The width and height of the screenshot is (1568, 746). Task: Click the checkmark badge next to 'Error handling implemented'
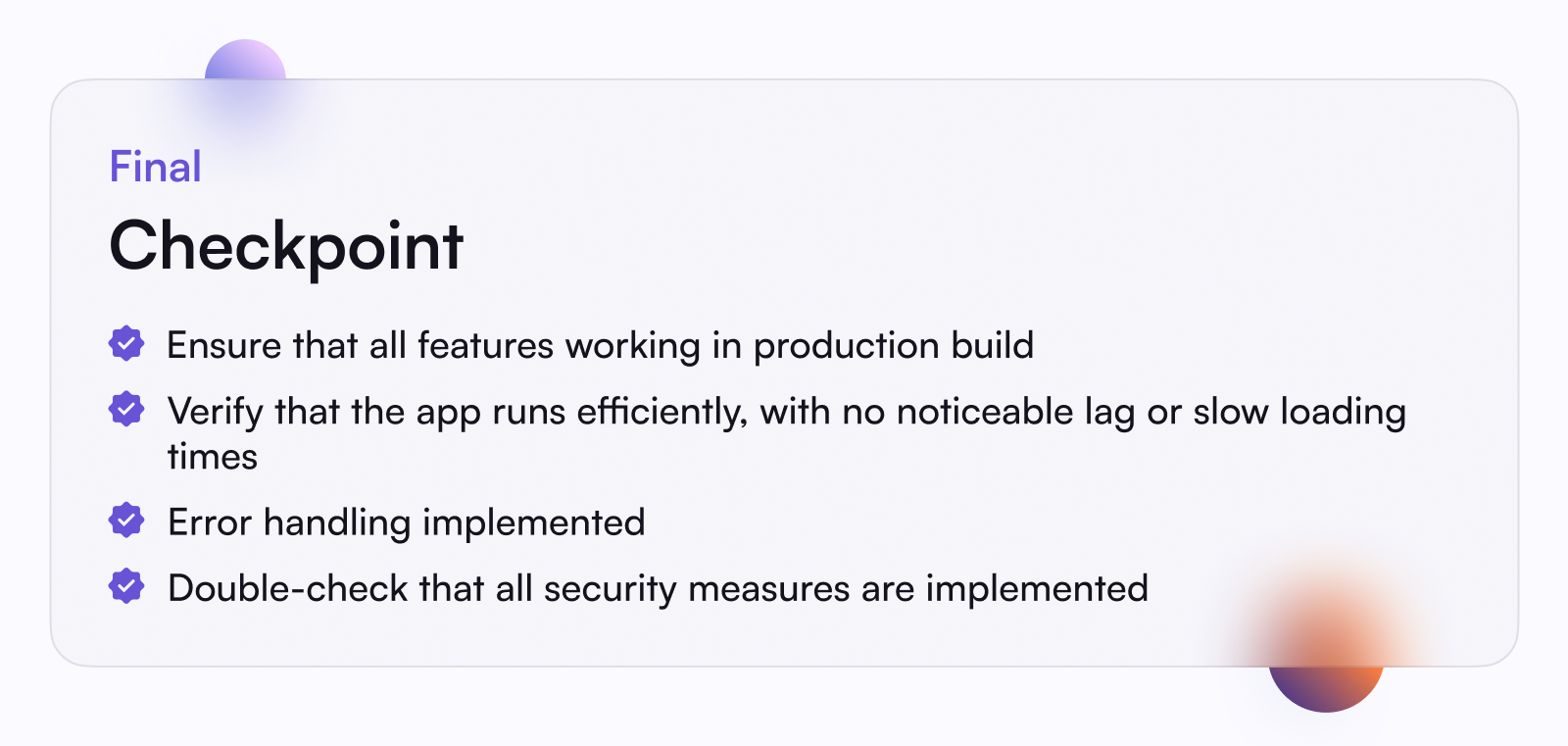pyautogui.click(x=126, y=521)
